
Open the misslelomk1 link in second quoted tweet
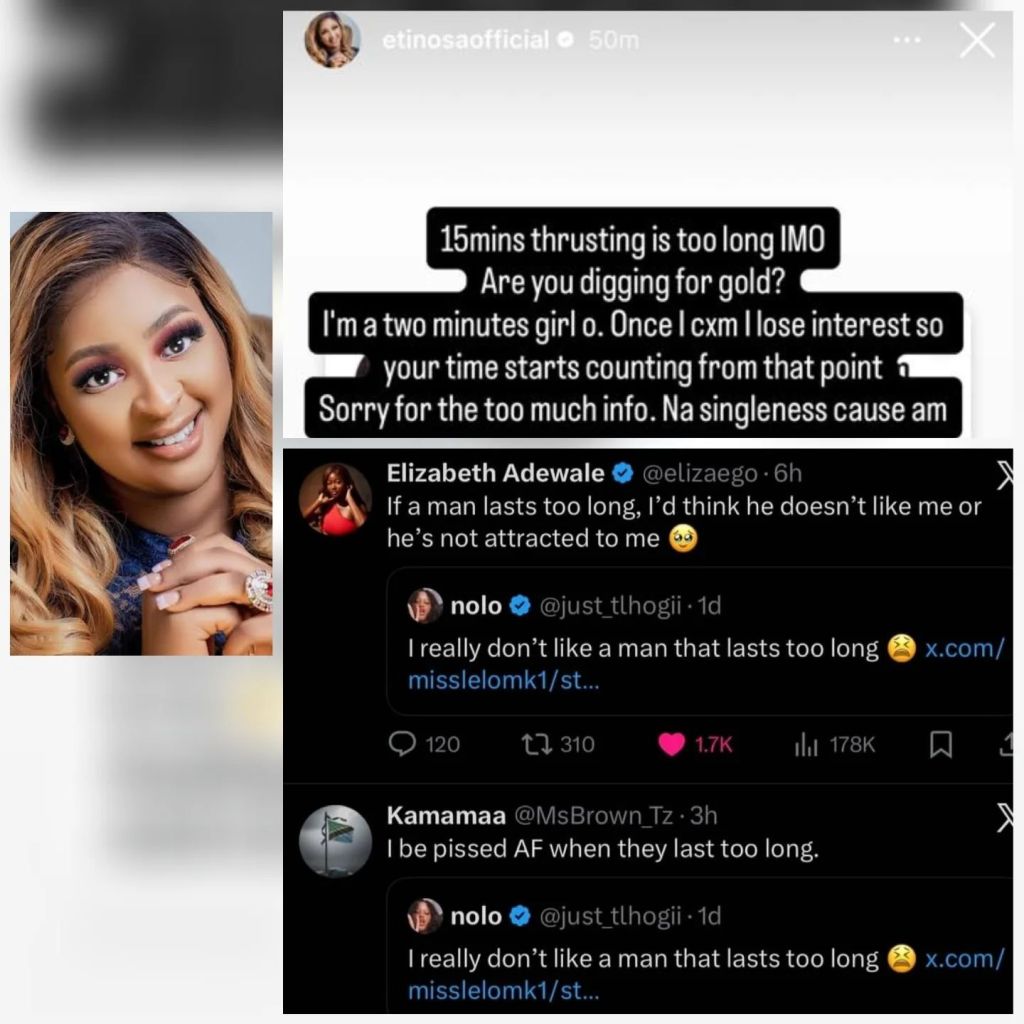pos(705,974)
